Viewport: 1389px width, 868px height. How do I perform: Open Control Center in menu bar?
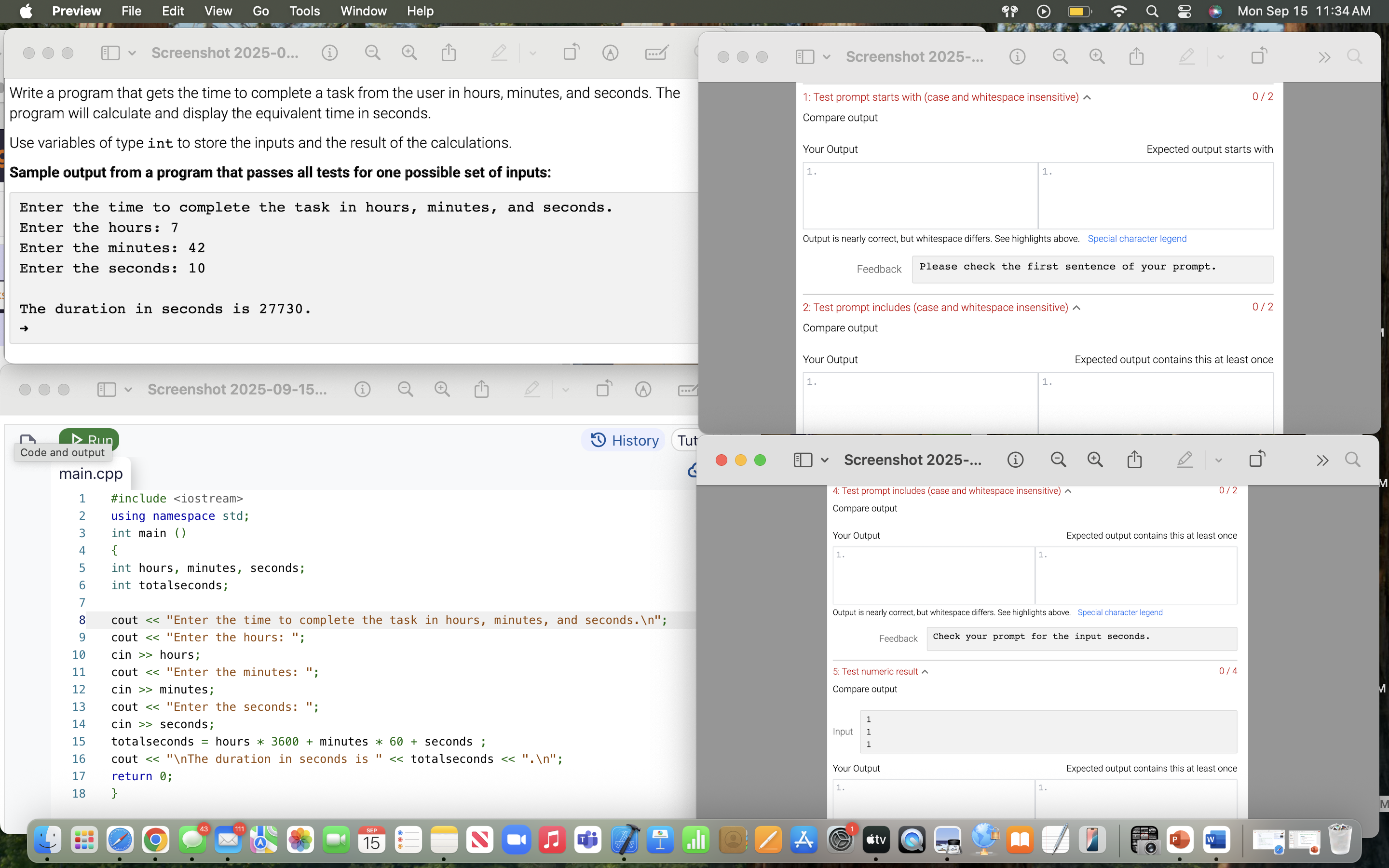(x=1184, y=11)
